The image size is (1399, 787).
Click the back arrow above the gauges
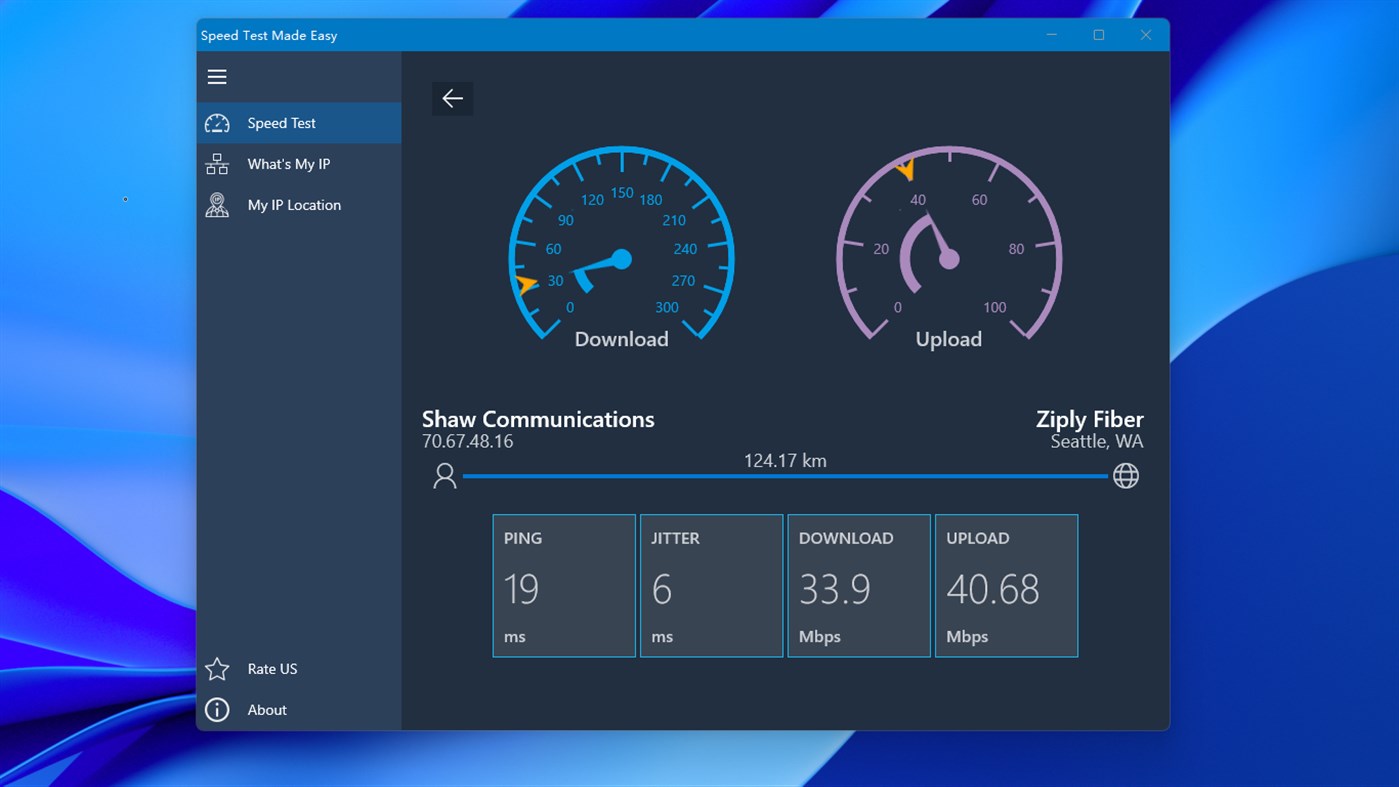pyautogui.click(x=452, y=98)
